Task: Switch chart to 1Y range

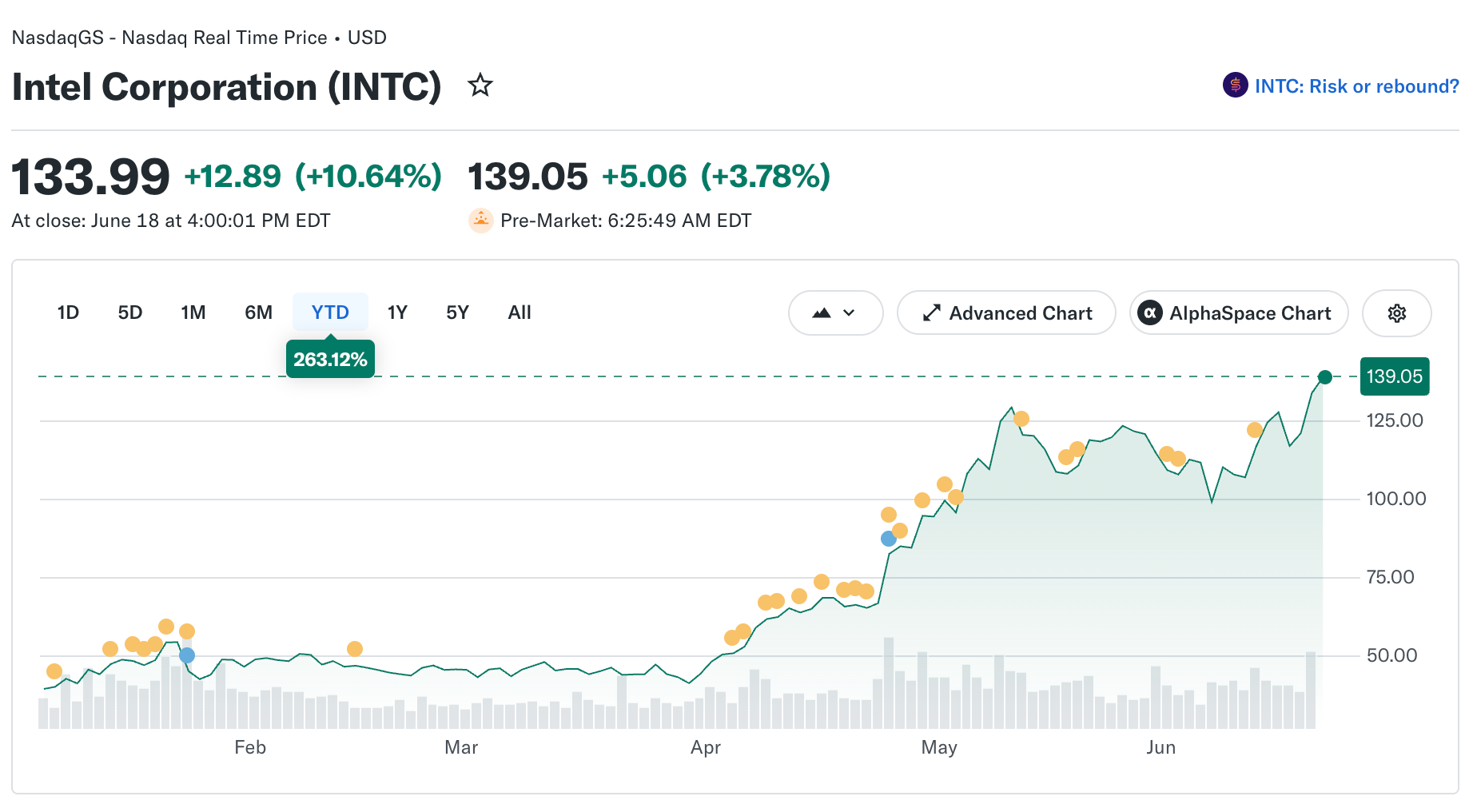Action: coord(397,312)
